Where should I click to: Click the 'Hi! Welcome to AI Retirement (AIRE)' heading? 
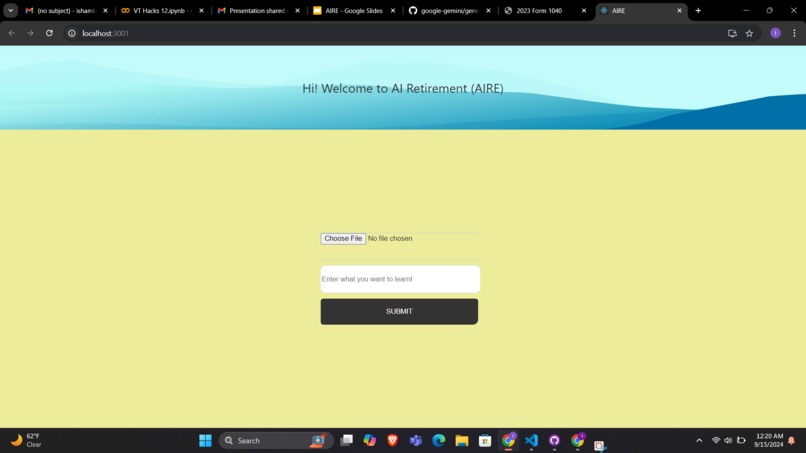[403, 88]
